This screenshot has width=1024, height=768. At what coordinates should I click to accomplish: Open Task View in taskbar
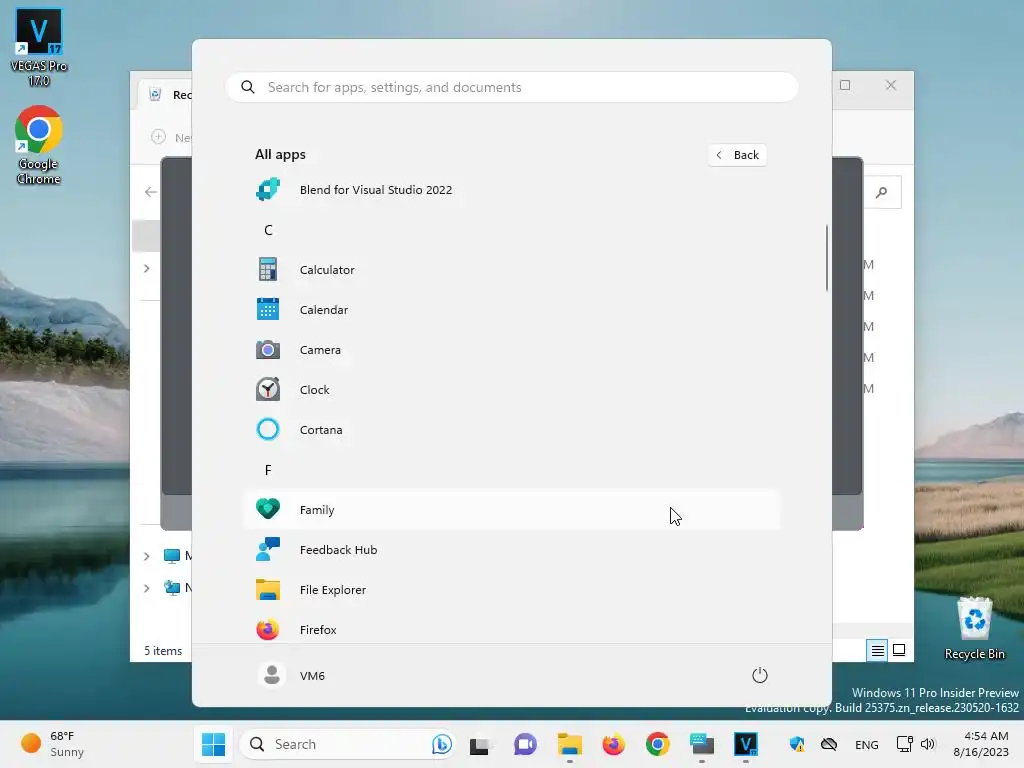[481, 744]
